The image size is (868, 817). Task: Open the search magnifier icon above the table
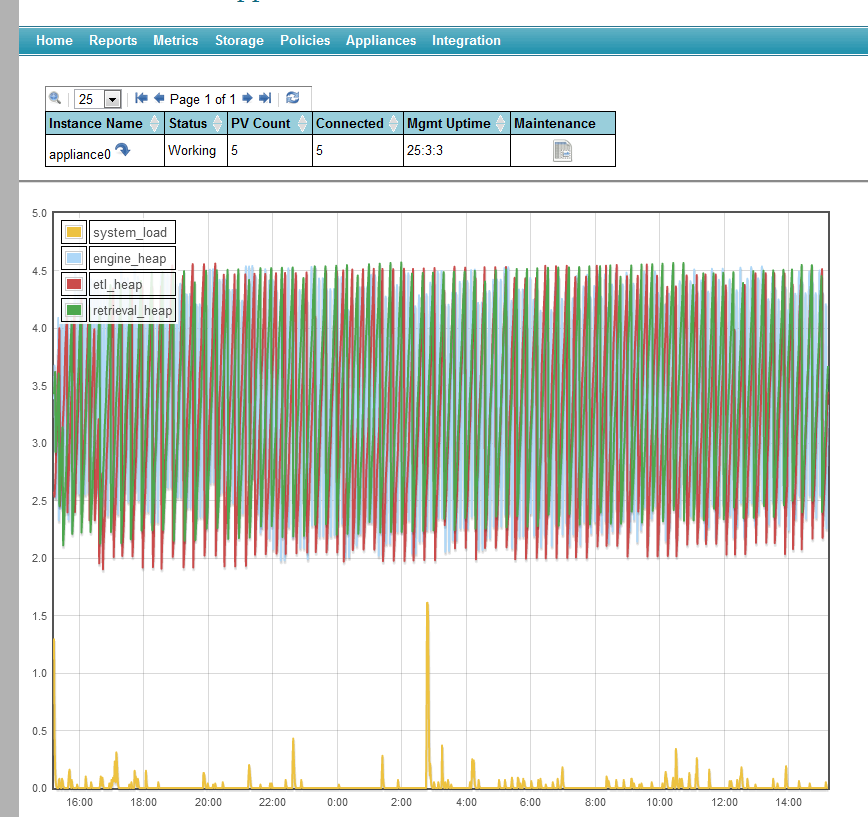pos(55,98)
